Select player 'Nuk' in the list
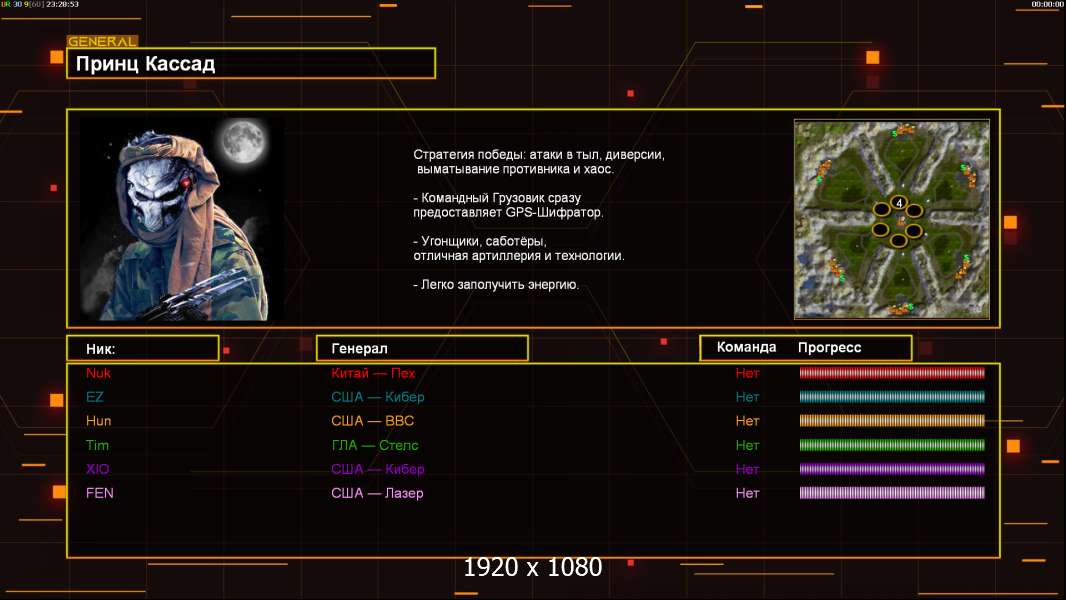Image resolution: width=1066 pixels, height=600 pixels. (x=98, y=373)
